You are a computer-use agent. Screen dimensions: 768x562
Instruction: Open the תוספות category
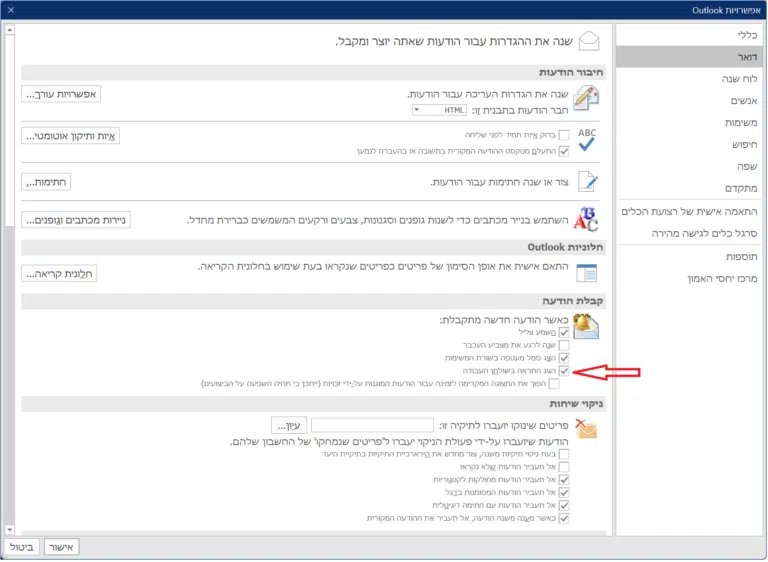tap(689, 257)
